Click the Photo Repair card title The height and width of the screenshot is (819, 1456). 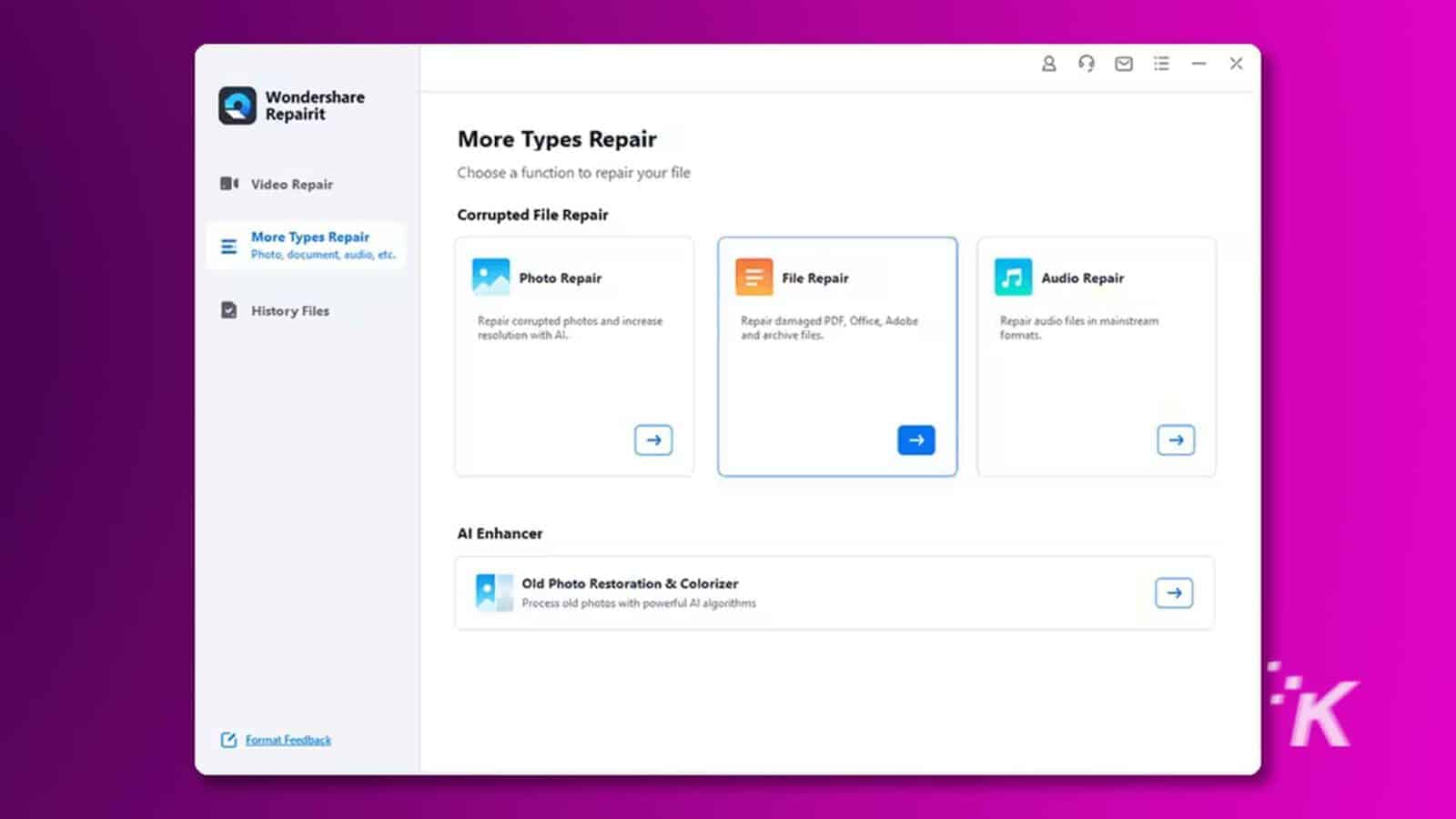[x=561, y=278]
